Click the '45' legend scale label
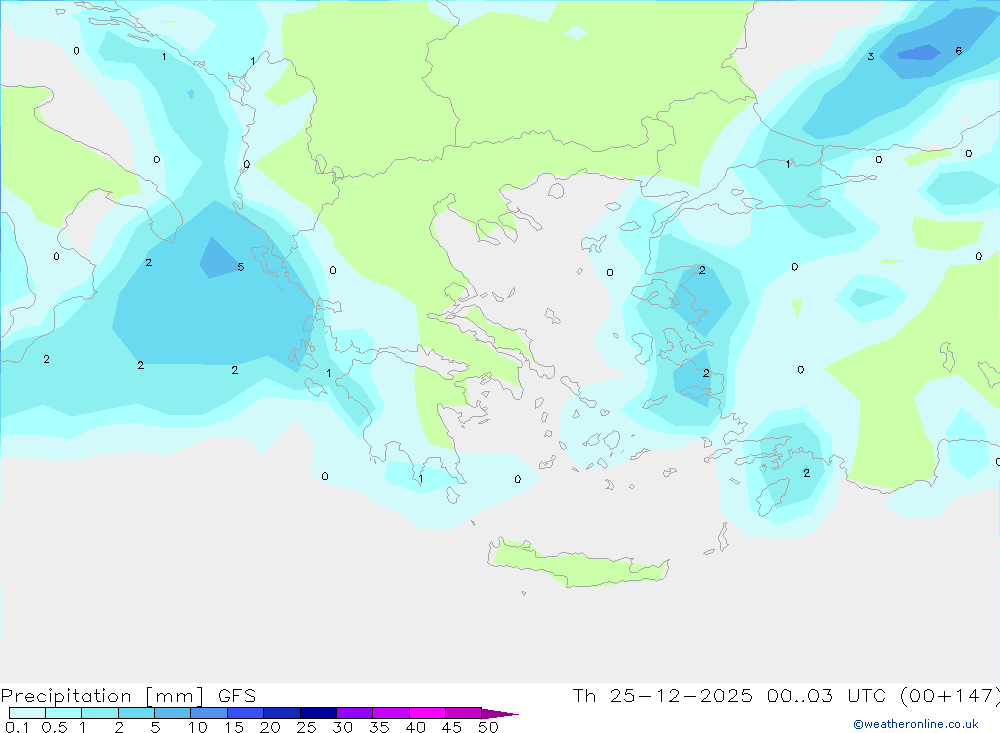This screenshot has height=733, width=1000. [452, 727]
